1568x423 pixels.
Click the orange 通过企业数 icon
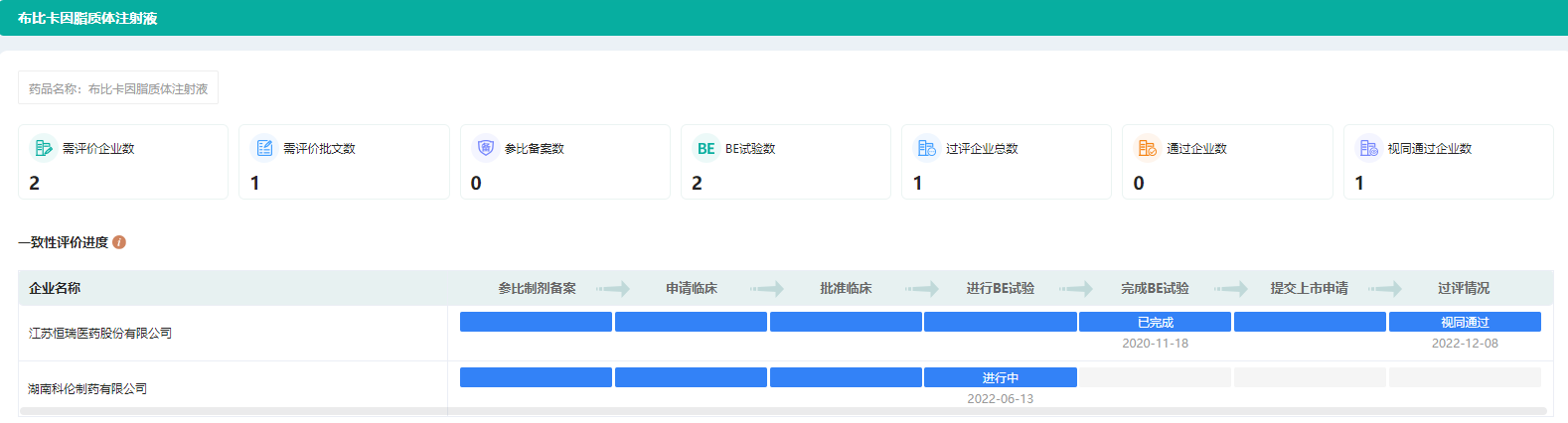[1147, 148]
